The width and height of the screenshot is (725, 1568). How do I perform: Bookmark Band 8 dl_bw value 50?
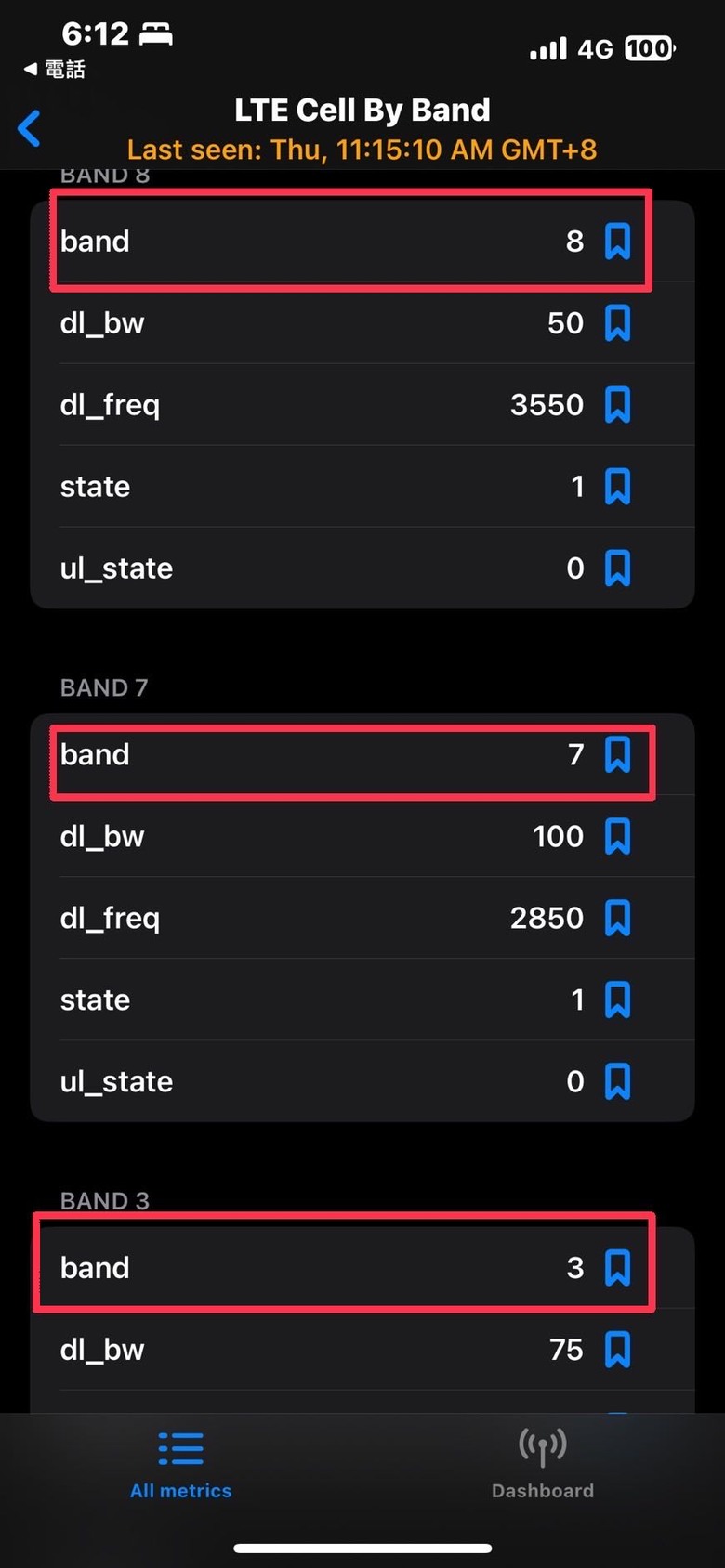click(617, 323)
